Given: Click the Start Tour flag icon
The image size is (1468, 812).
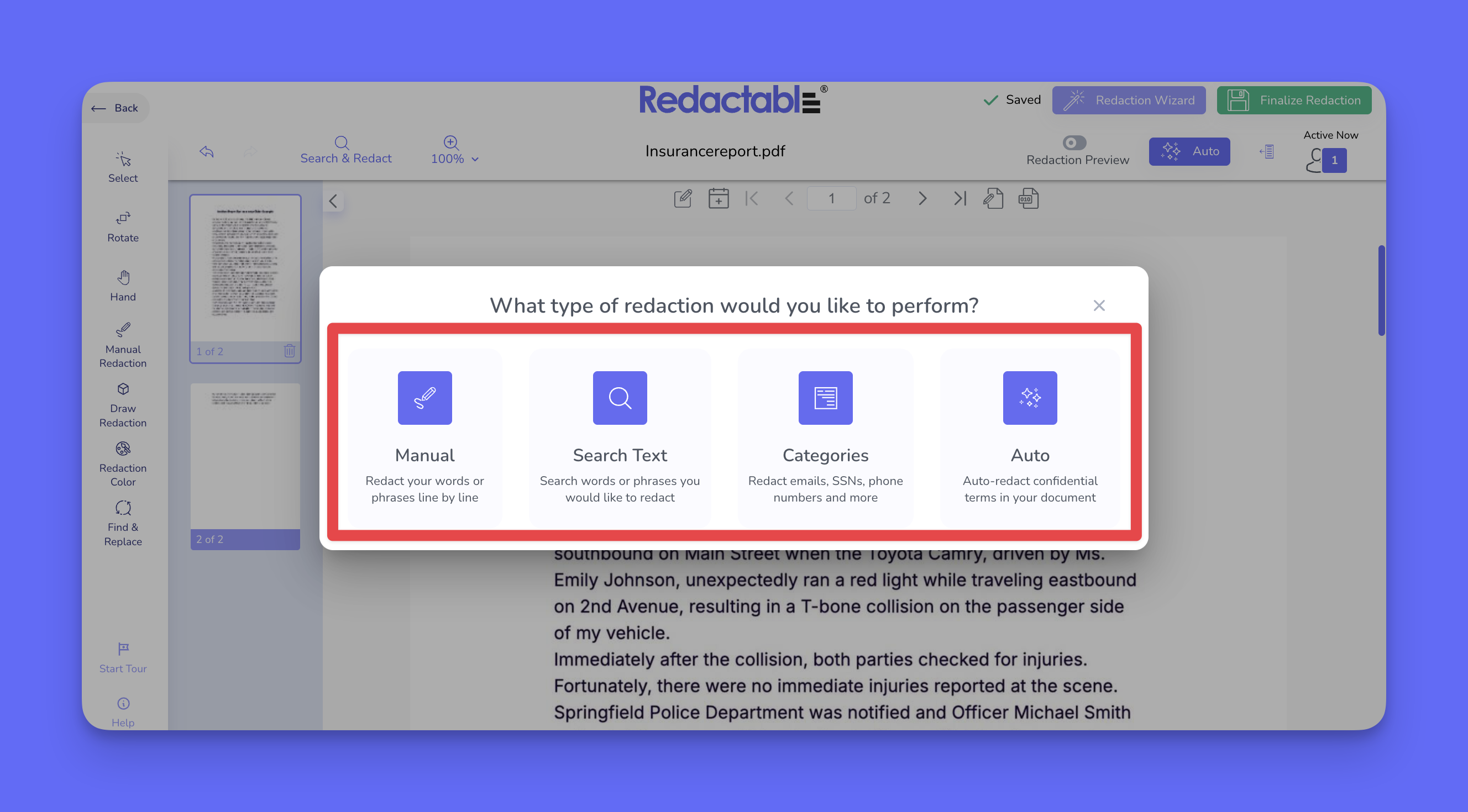Looking at the screenshot, I should tap(123, 648).
